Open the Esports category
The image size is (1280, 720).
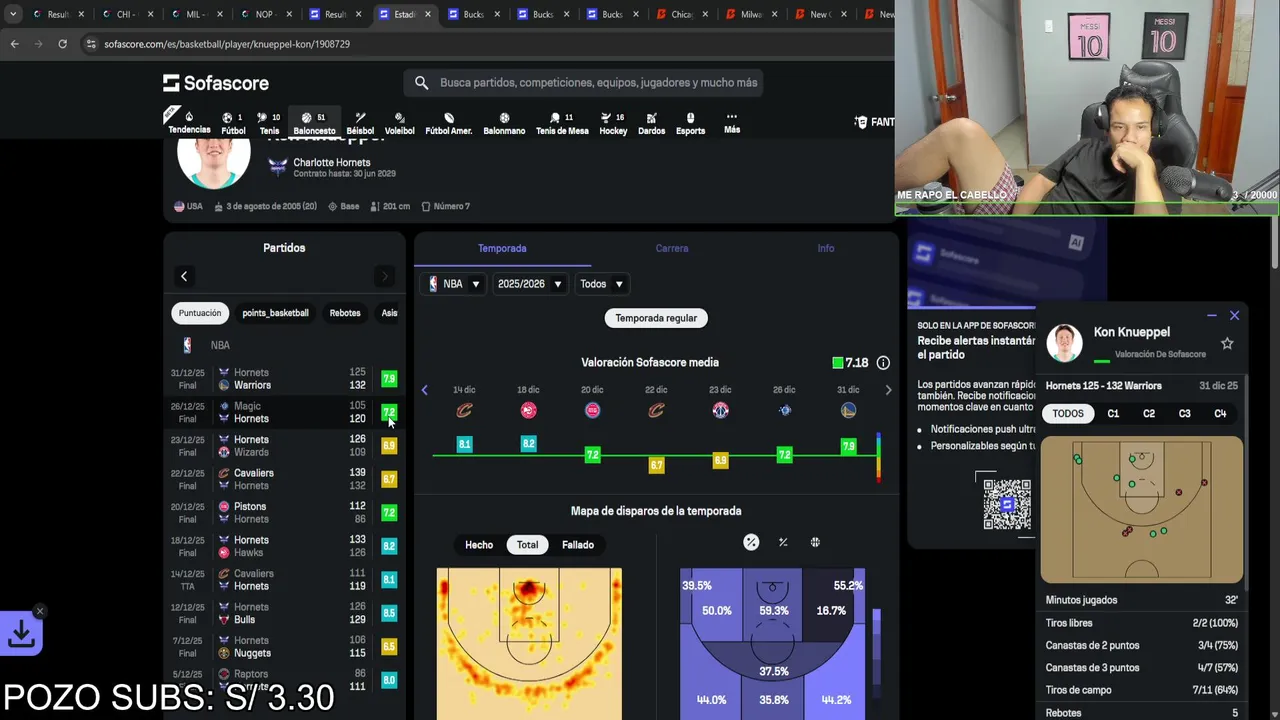[690, 123]
